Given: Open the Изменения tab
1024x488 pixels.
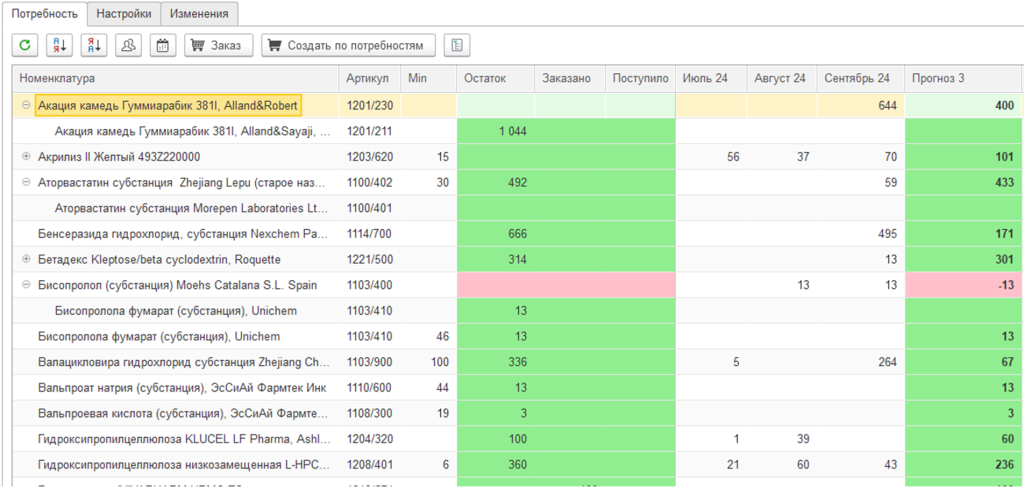Looking at the screenshot, I should tap(199, 13).
